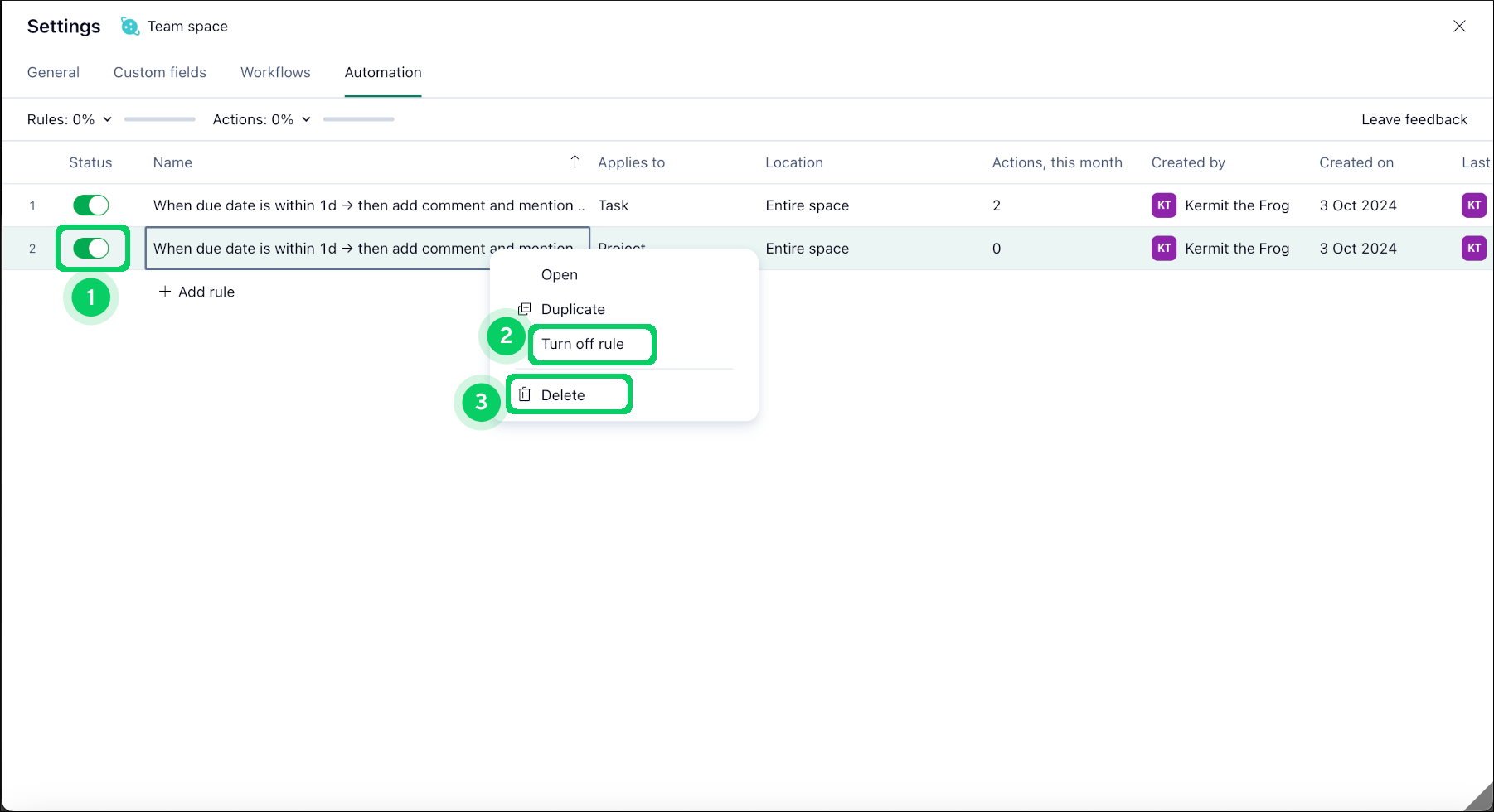Click the trash icon next to Delete
Viewport: 1494px width, 812px height.
(x=525, y=394)
